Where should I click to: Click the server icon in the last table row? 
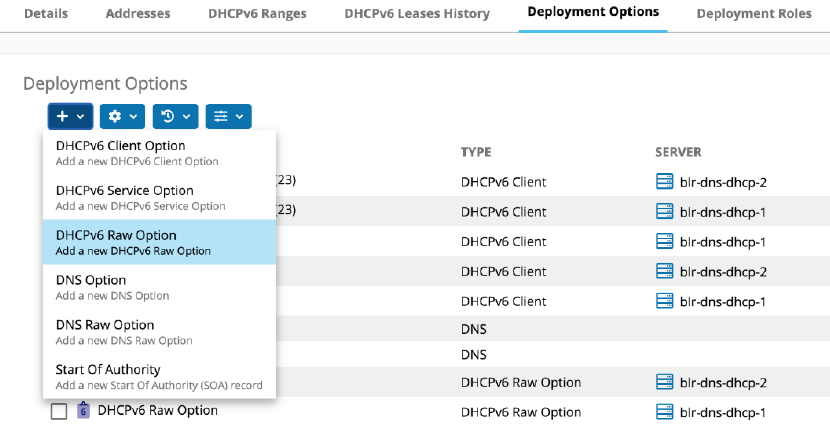(665, 412)
